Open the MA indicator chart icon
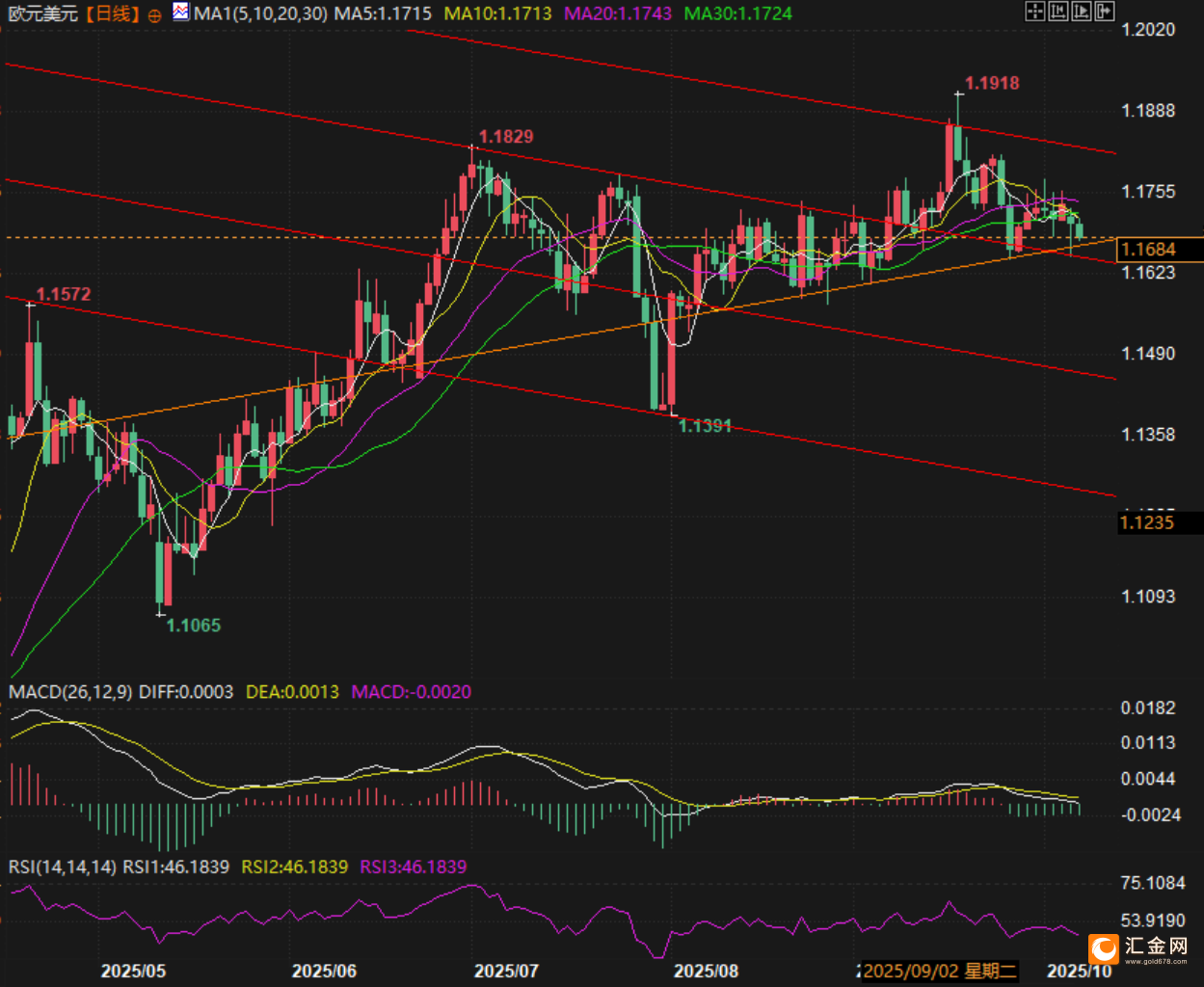 click(181, 12)
